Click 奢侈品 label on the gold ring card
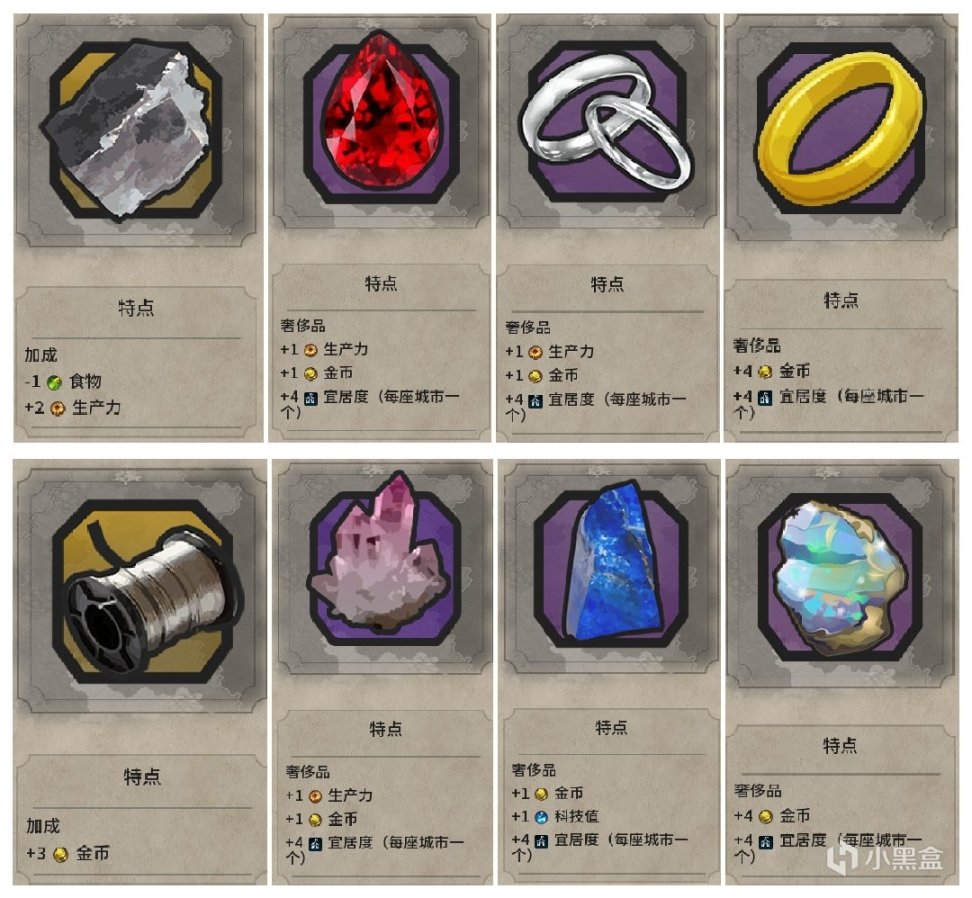The height and width of the screenshot is (898, 972). click(x=756, y=346)
